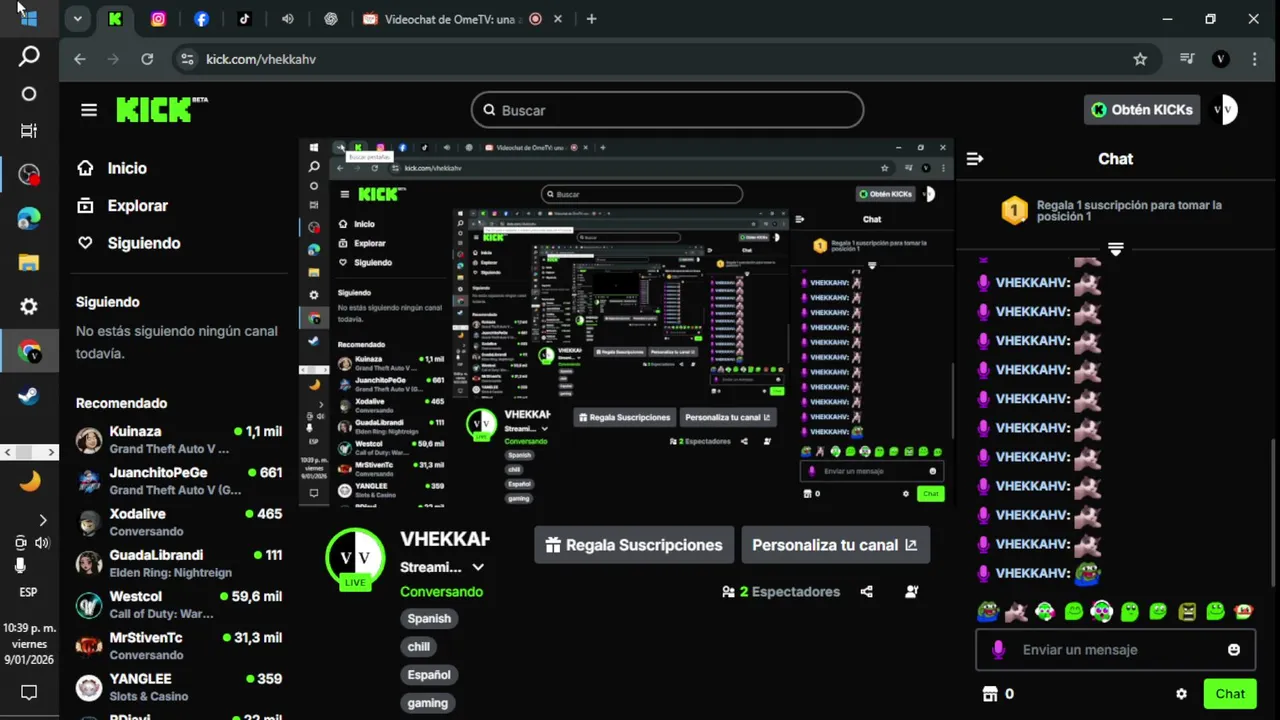Switch to the TikTok tab
1280x720 pixels.
pyautogui.click(x=244, y=19)
